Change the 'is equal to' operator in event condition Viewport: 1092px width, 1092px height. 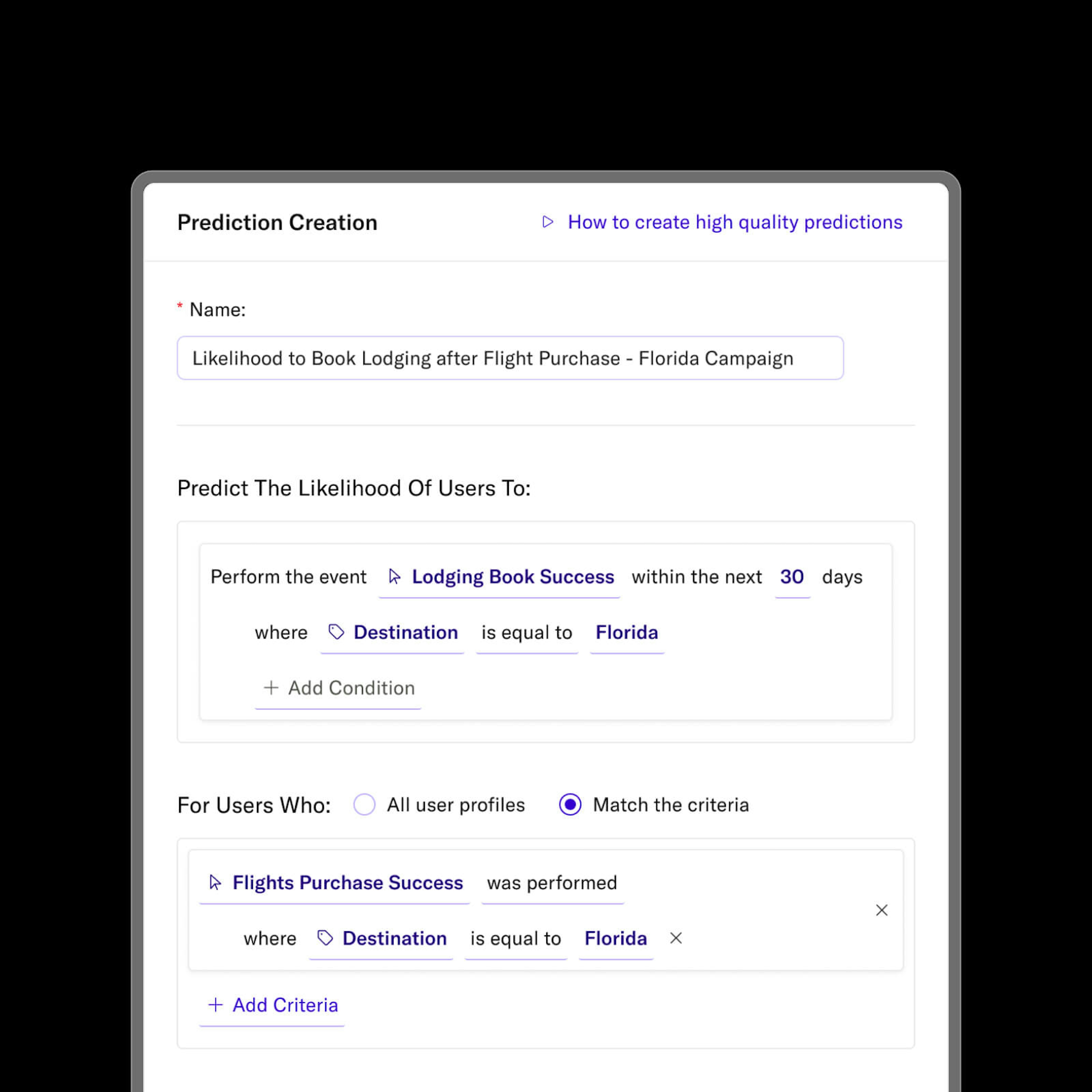pos(527,633)
